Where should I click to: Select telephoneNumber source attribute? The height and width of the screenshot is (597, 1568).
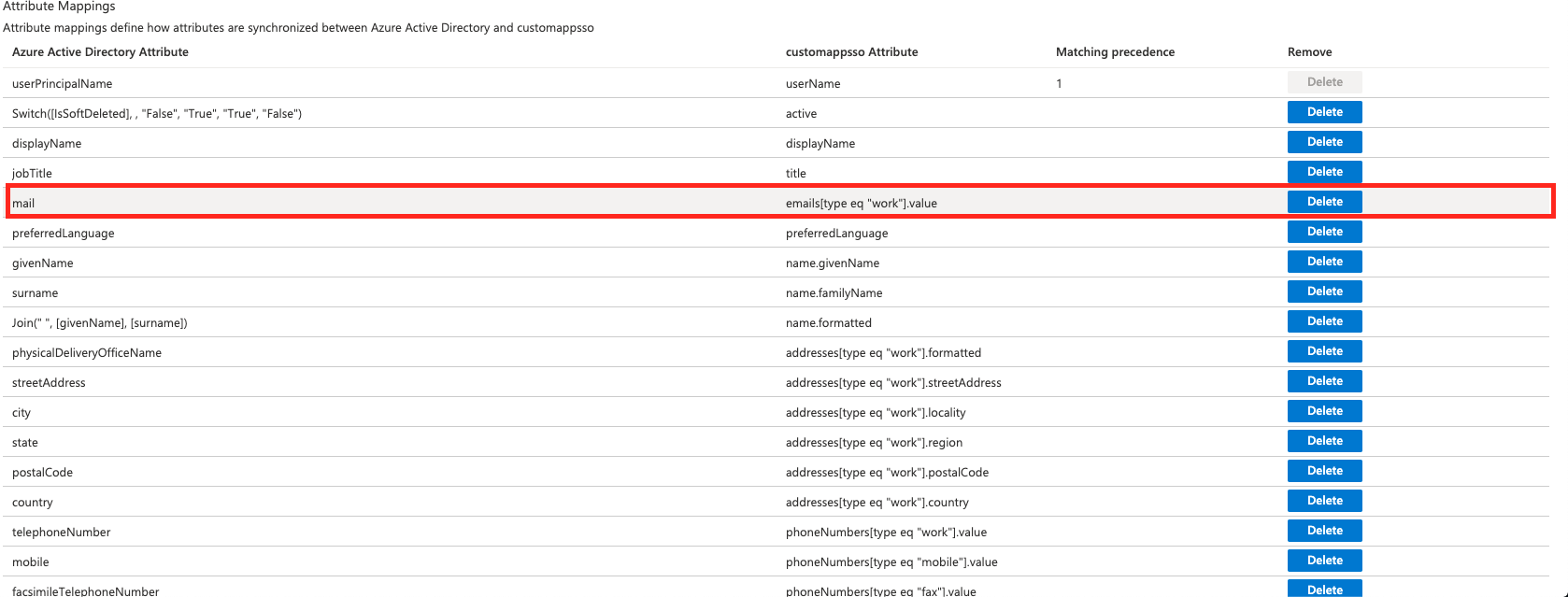click(62, 533)
